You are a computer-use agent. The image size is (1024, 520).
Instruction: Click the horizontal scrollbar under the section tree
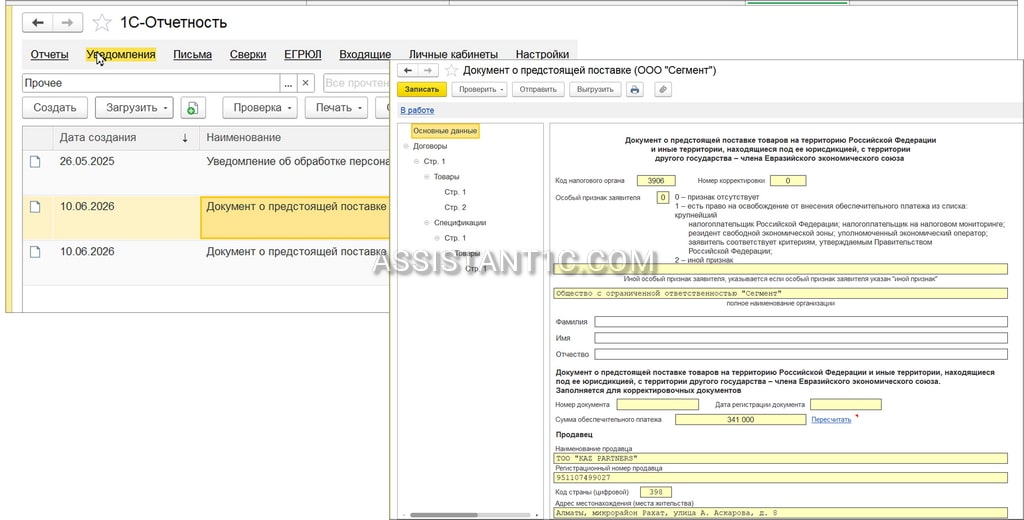click(x=444, y=515)
